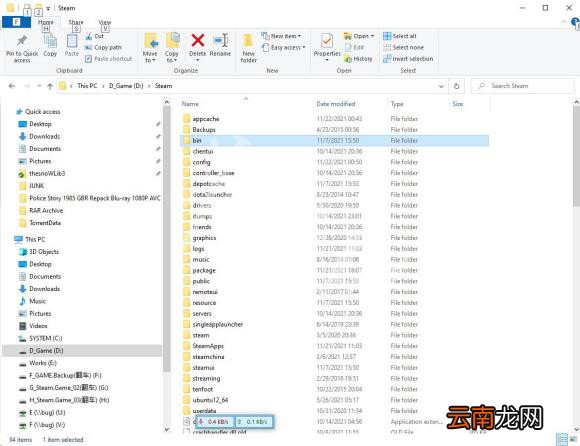The height and width of the screenshot is (446, 580).
Task: Click the Select all icon
Action: (387, 36)
